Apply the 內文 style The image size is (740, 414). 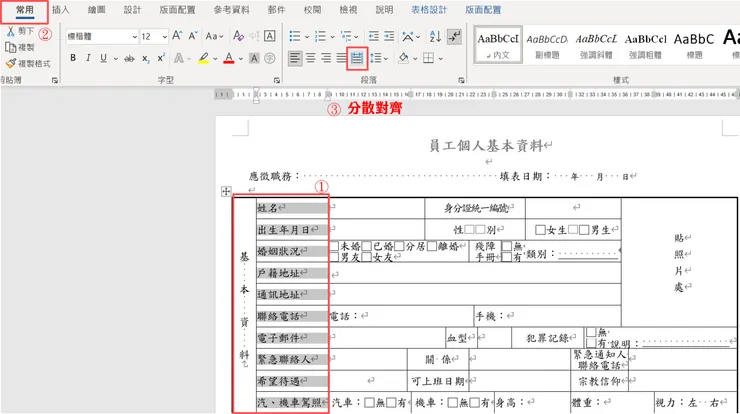tap(498, 45)
